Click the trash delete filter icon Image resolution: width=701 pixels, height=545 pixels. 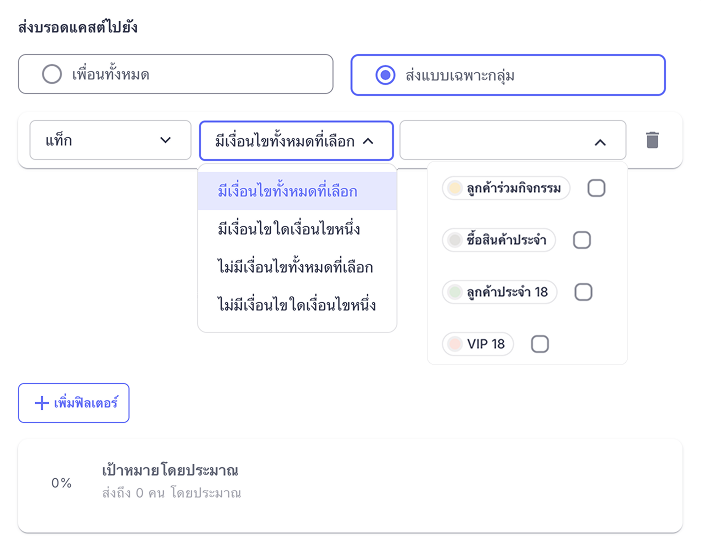pyautogui.click(x=652, y=140)
